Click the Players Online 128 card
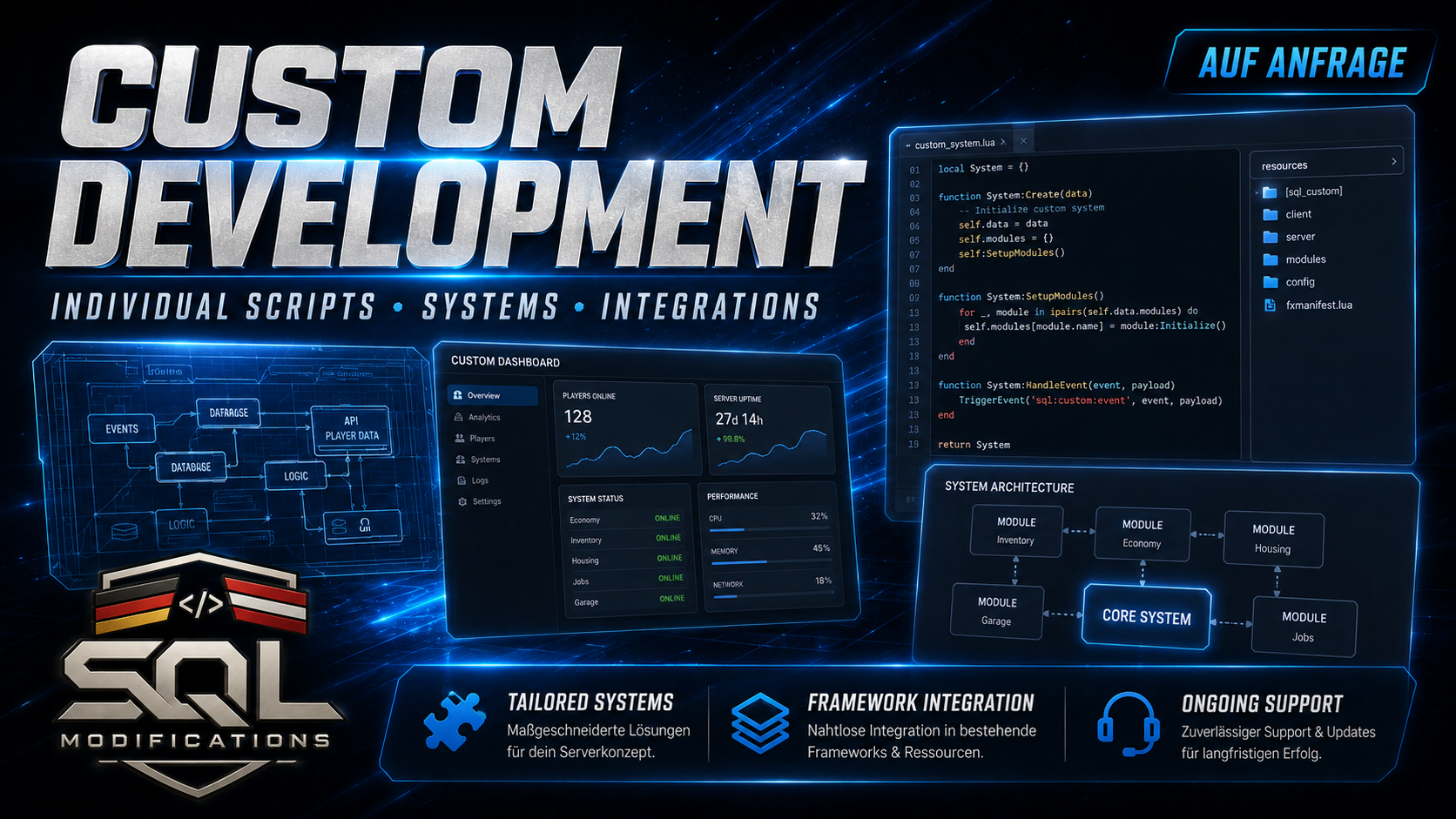1456x819 pixels. point(626,429)
